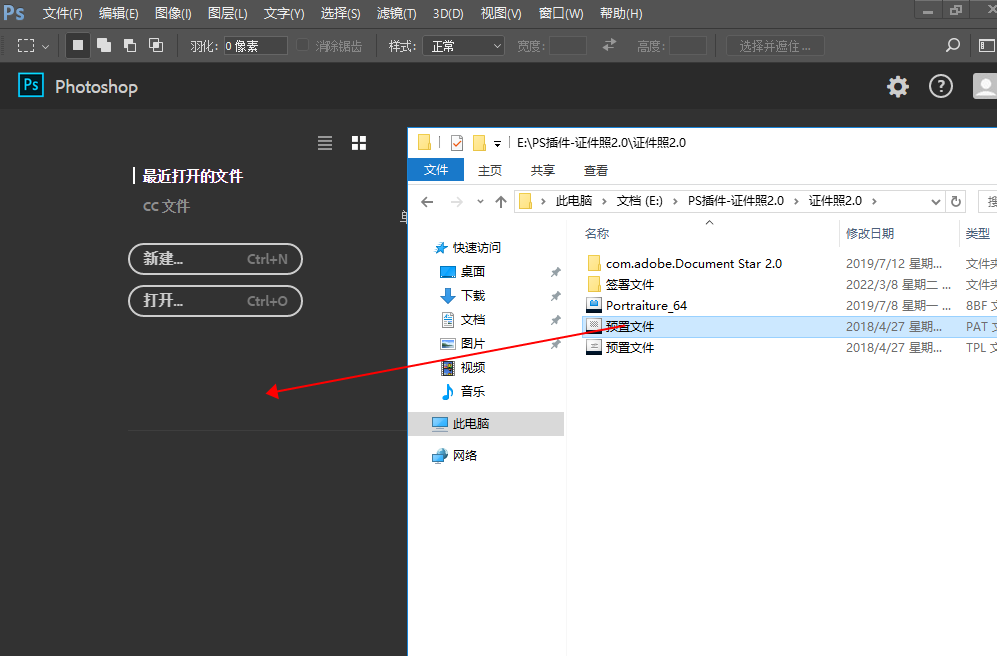Open the Explorer recent locations dropdown
The image size is (997, 656).
[x=480, y=202]
